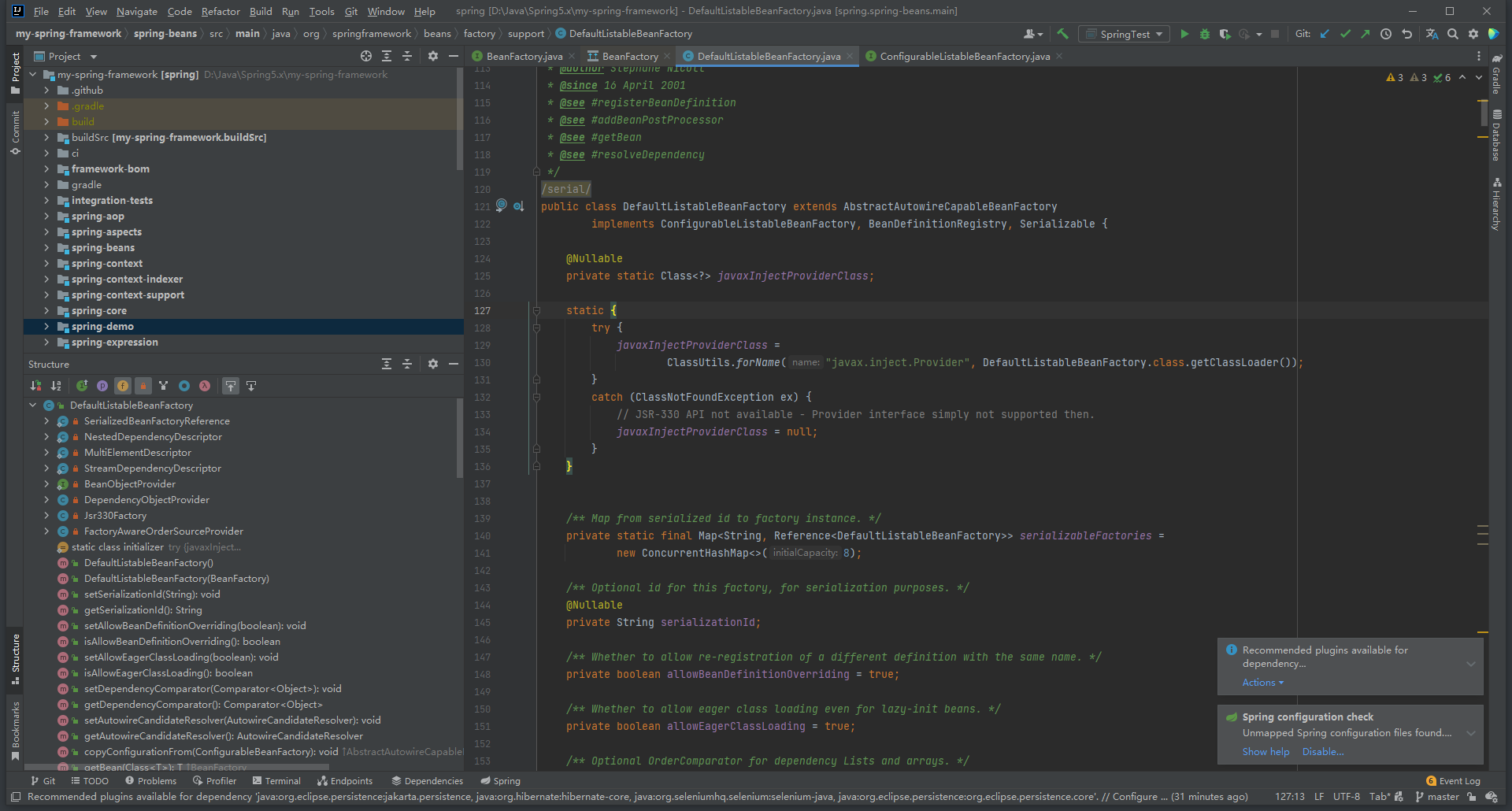
Task: Click Collapse All in Project panel header
Action: (x=407, y=56)
